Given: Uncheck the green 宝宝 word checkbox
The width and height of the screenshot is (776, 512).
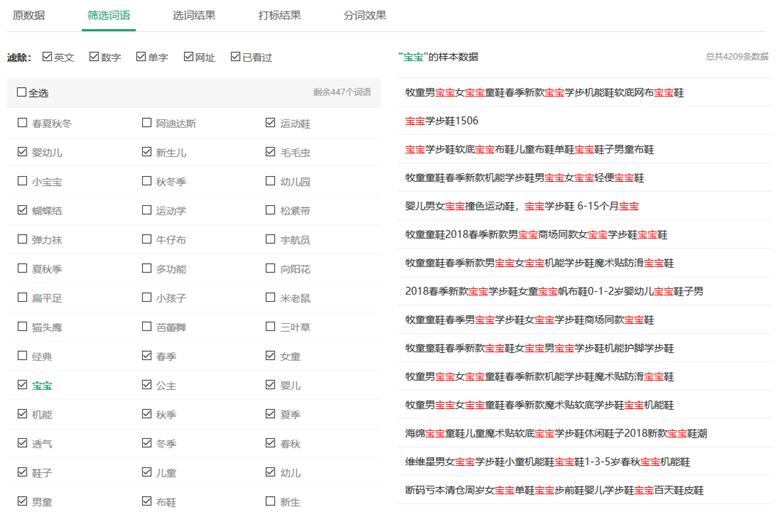Looking at the screenshot, I should tap(22, 384).
